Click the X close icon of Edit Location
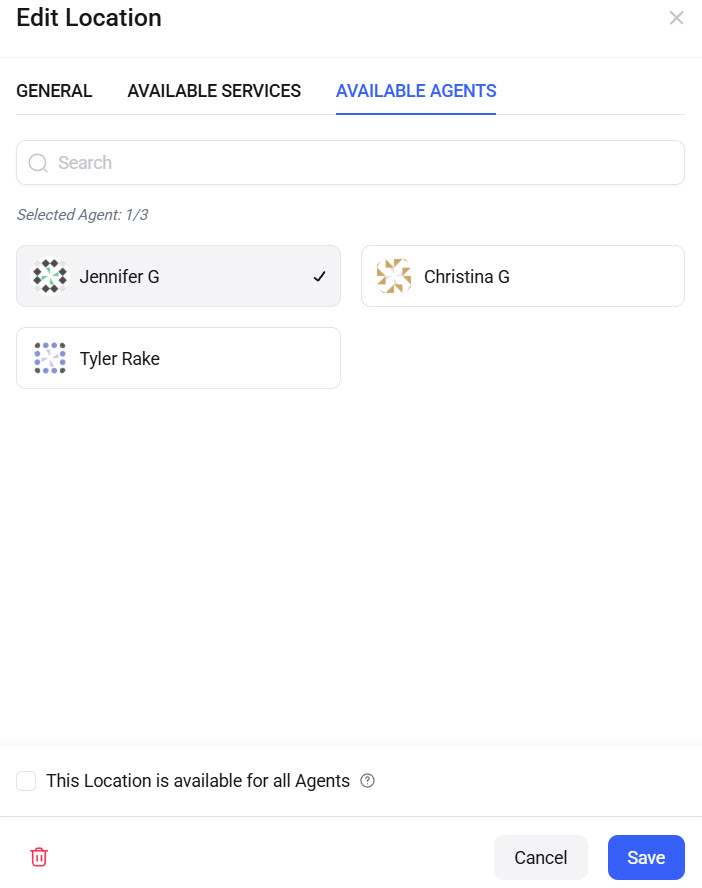Screen dimensions: 702x888 point(677,17)
